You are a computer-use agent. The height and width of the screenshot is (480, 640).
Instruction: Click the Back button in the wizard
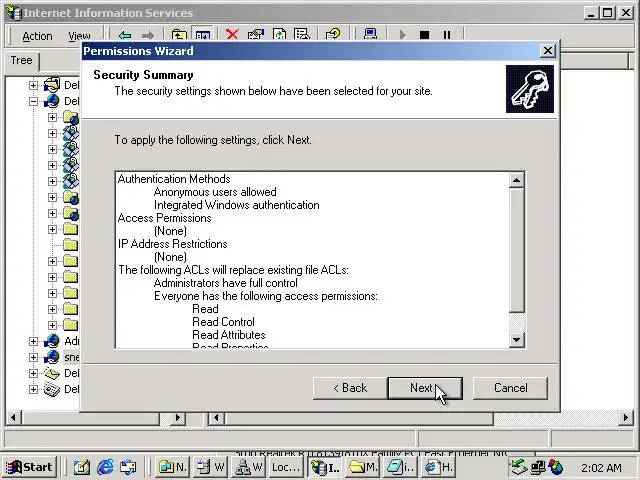coord(350,388)
